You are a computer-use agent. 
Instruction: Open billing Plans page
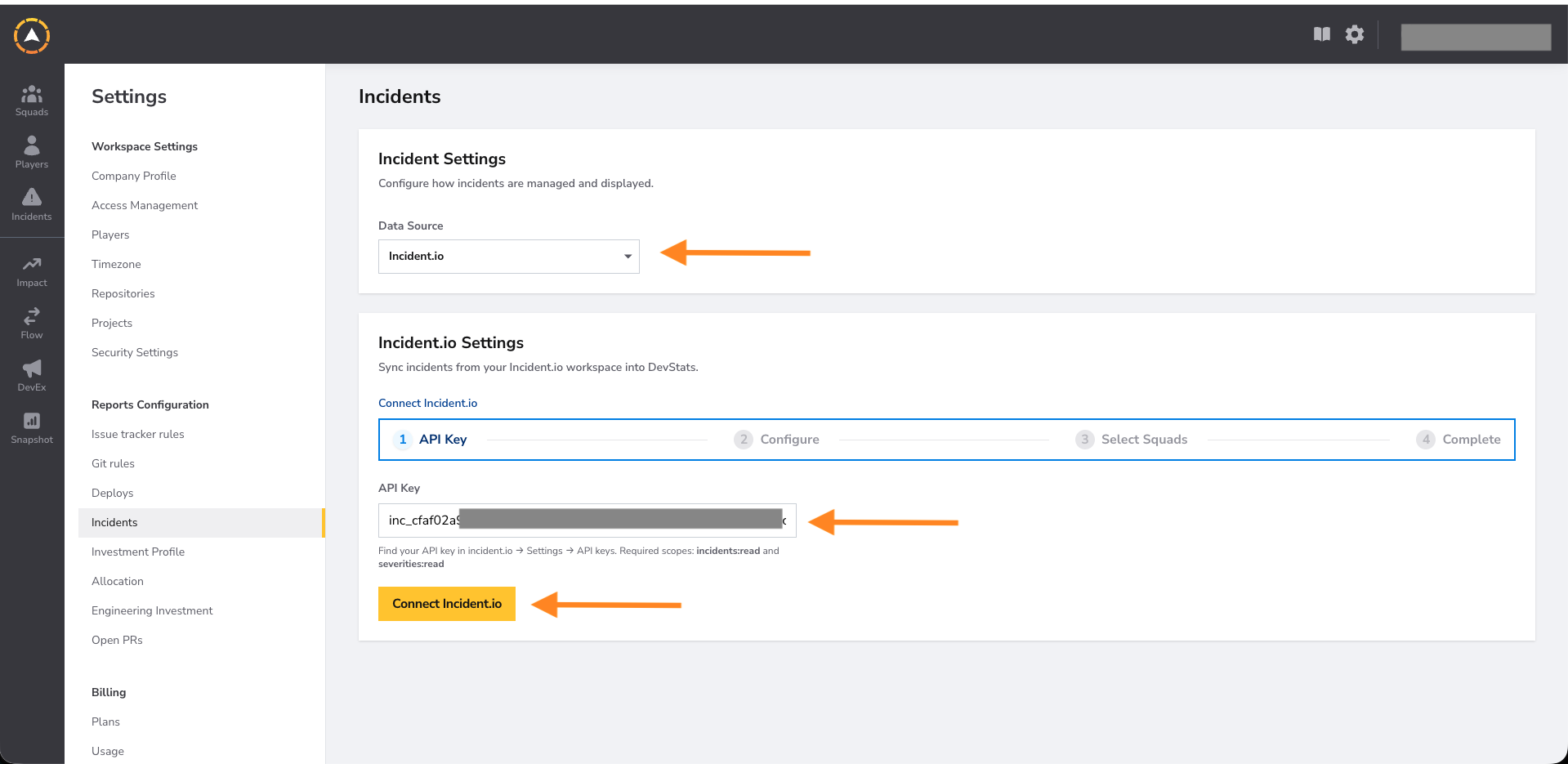click(x=105, y=722)
